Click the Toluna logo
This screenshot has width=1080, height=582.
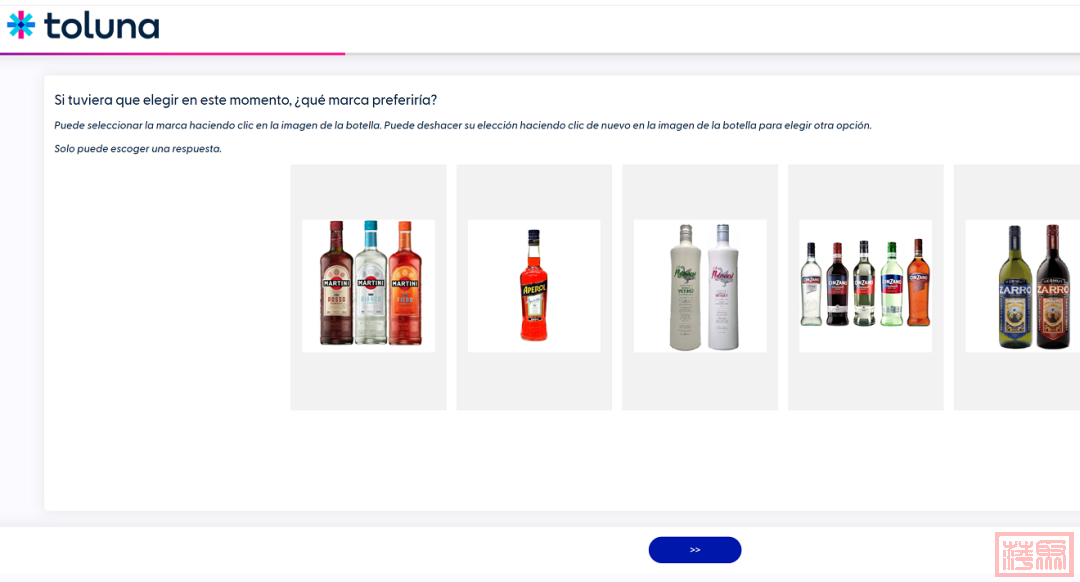pyautogui.click(x=83, y=25)
